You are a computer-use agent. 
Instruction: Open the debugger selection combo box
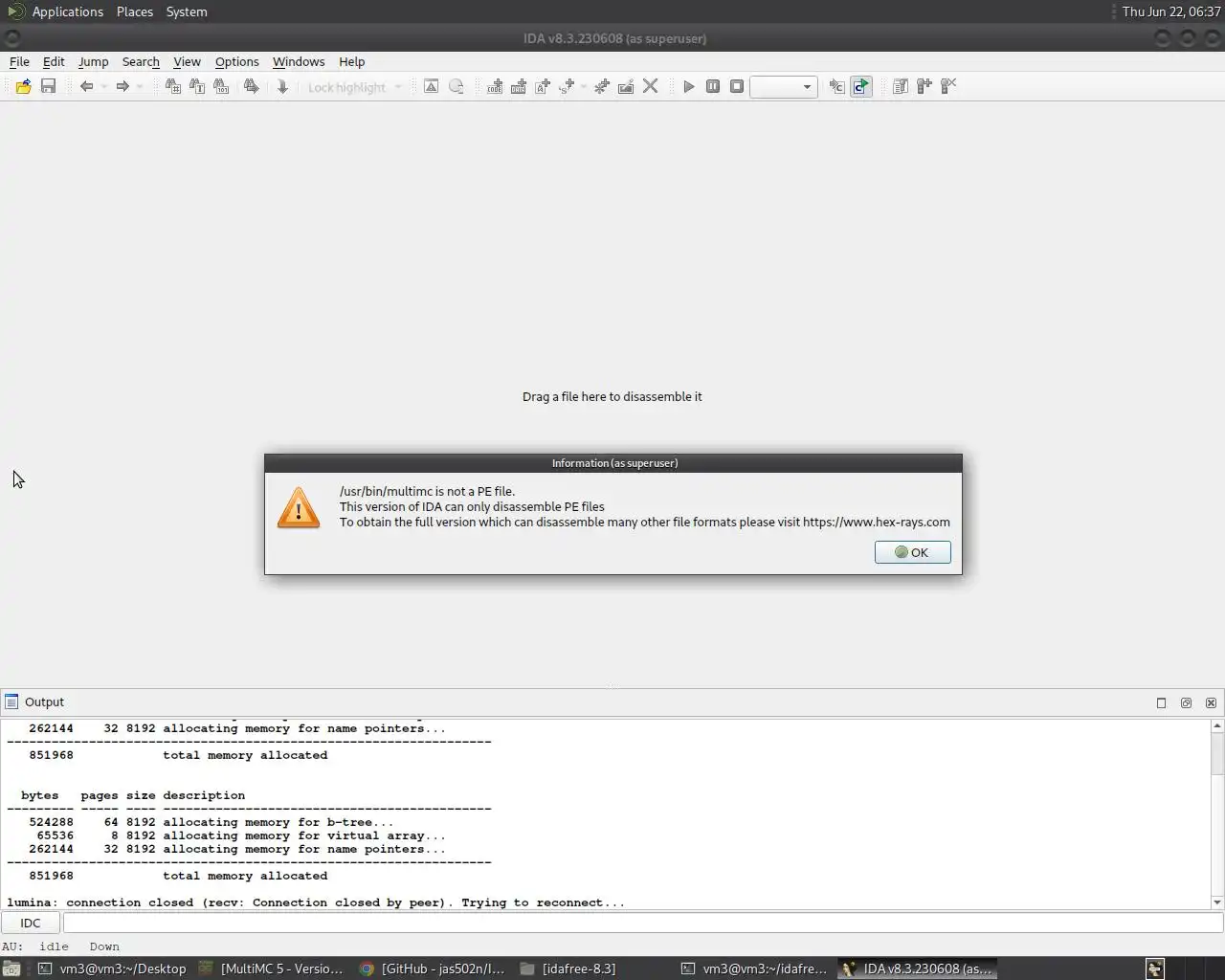(784, 87)
